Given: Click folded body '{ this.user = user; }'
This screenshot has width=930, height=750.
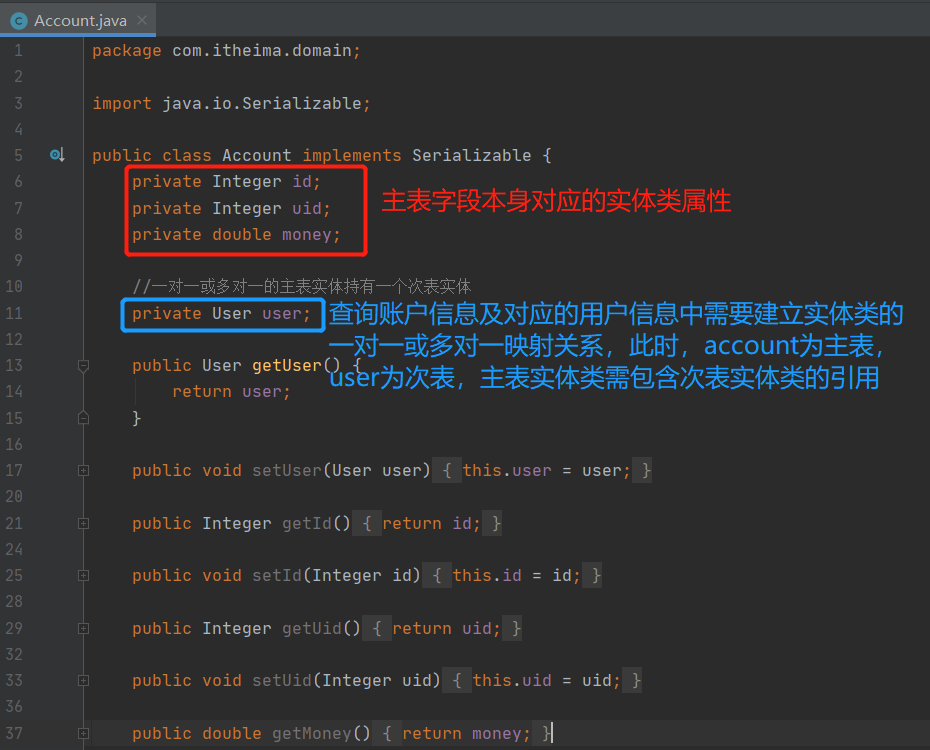Looking at the screenshot, I should point(542,471).
